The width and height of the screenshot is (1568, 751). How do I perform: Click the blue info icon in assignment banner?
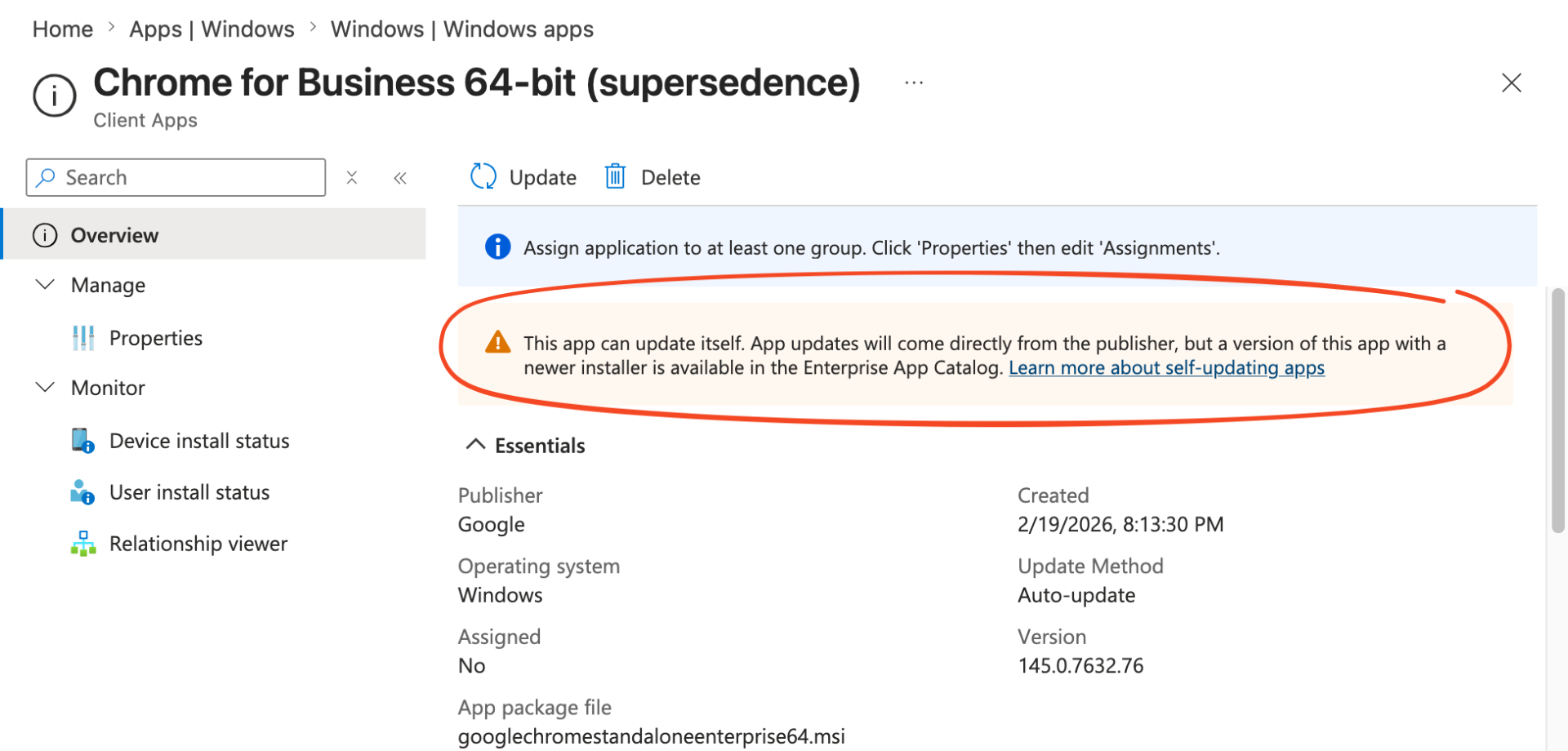pos(497,247)
